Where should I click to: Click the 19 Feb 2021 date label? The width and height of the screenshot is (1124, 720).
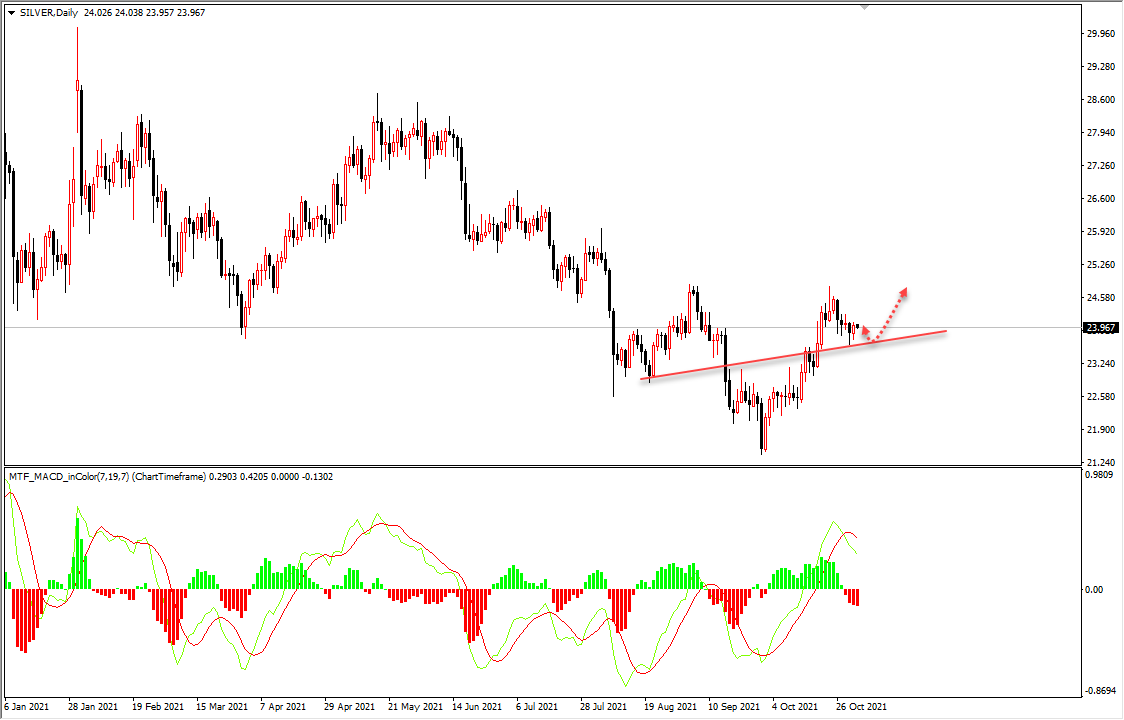(158, 706)
